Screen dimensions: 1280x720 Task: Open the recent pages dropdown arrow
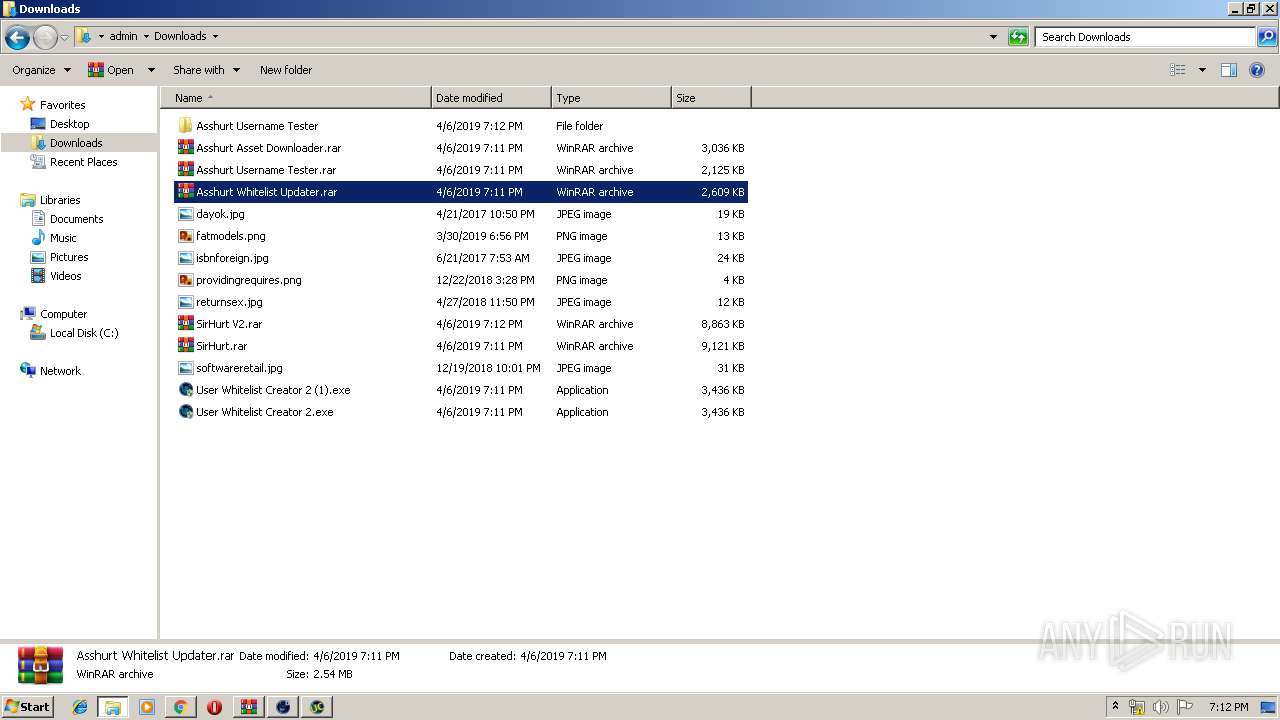pos(64,38)
